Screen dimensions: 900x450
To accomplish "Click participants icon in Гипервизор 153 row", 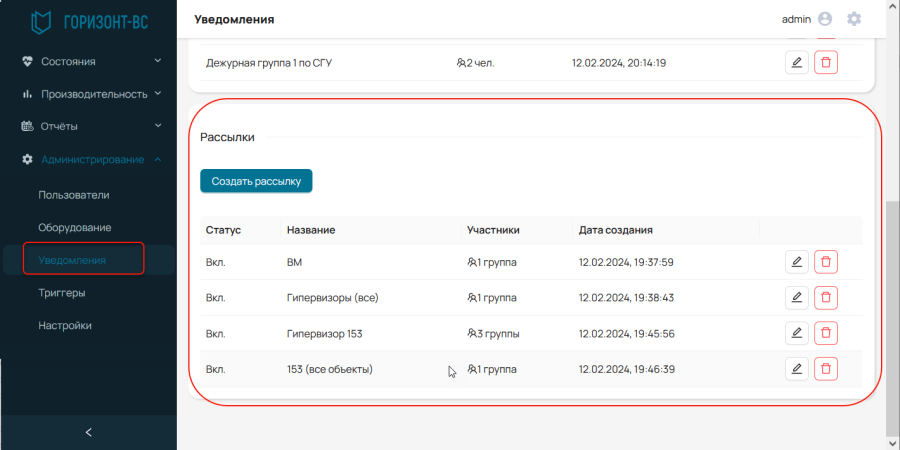I will tap(472, 333).
